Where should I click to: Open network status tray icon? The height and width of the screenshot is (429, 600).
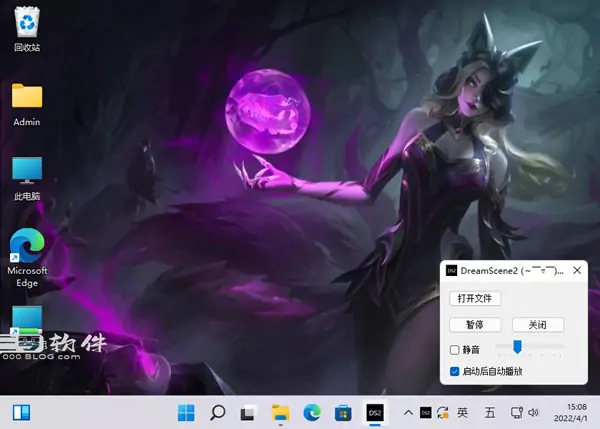[x=517, y=413]
